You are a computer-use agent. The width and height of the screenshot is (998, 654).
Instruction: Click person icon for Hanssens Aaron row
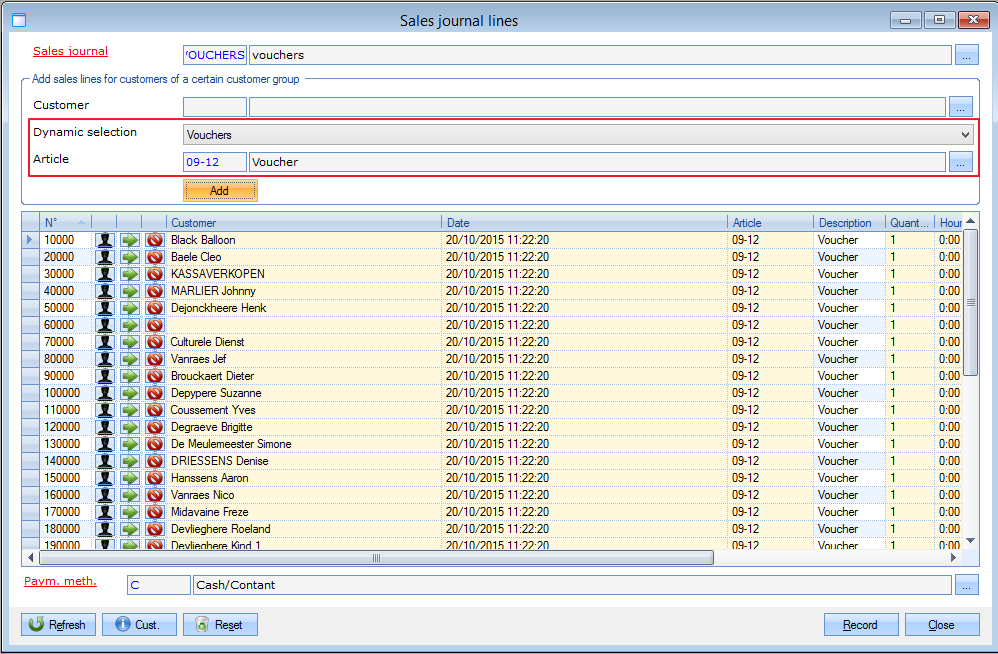[x=105, y=478]
